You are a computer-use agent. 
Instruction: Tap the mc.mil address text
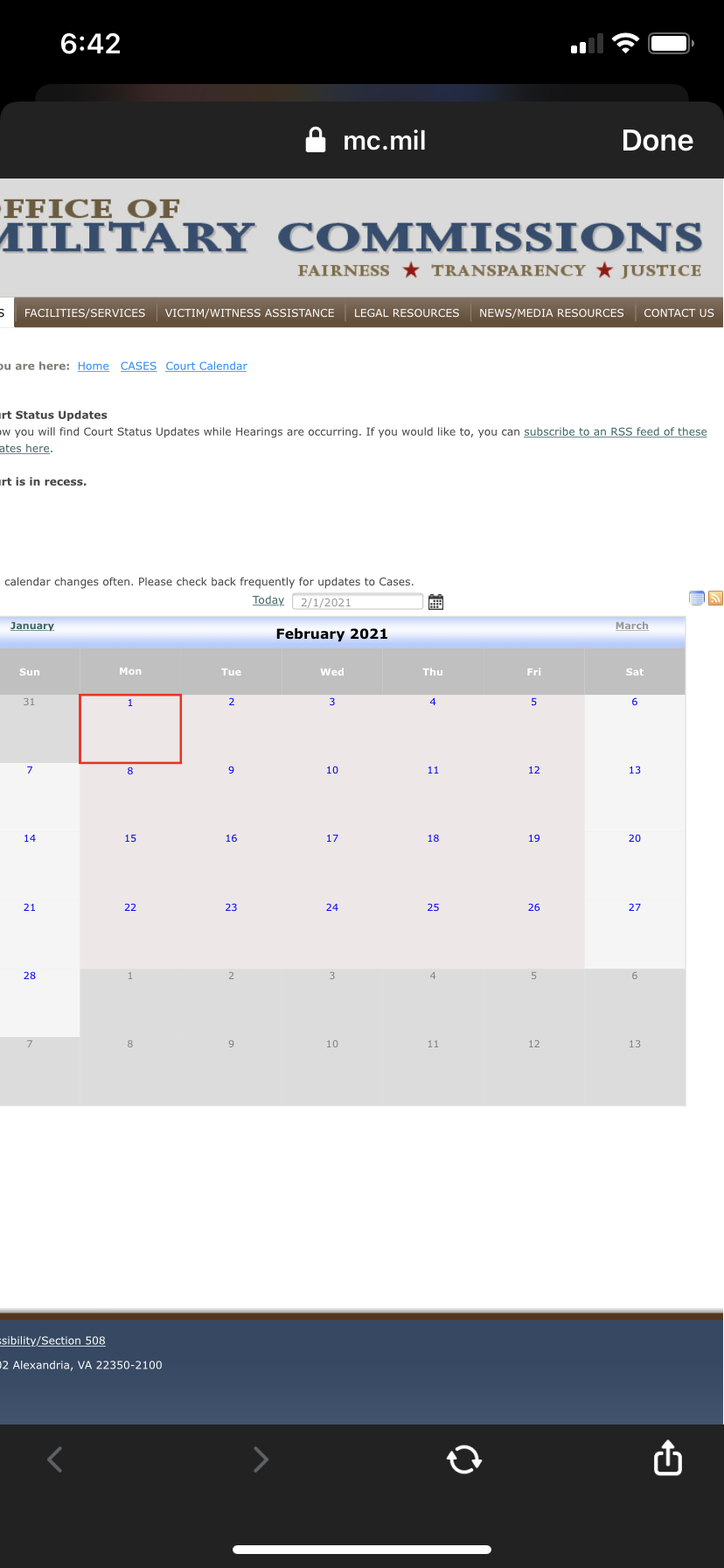pyautogui.click(x=385, y=140)
